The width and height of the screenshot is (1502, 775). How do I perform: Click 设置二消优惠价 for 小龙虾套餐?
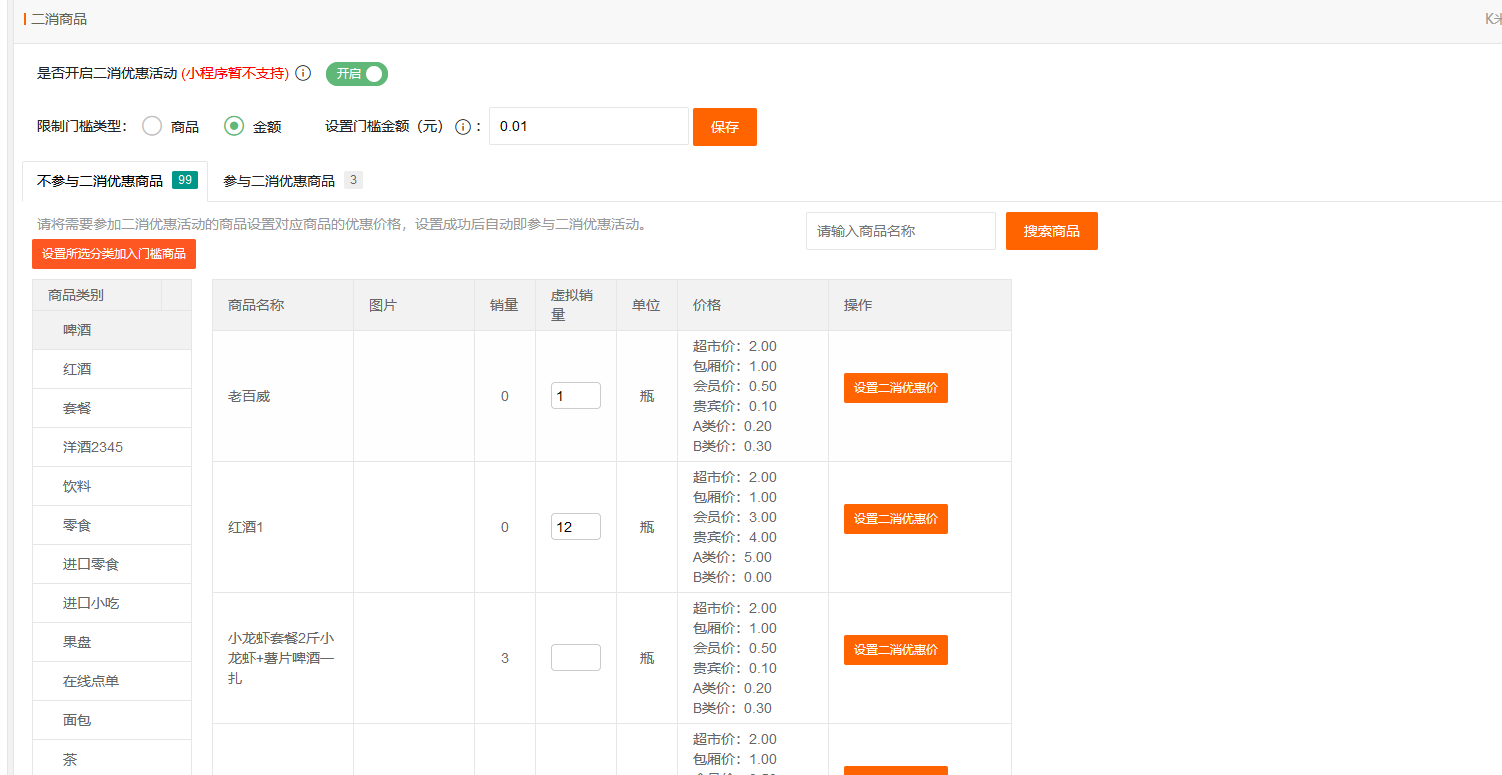click(x=896, y=650)
